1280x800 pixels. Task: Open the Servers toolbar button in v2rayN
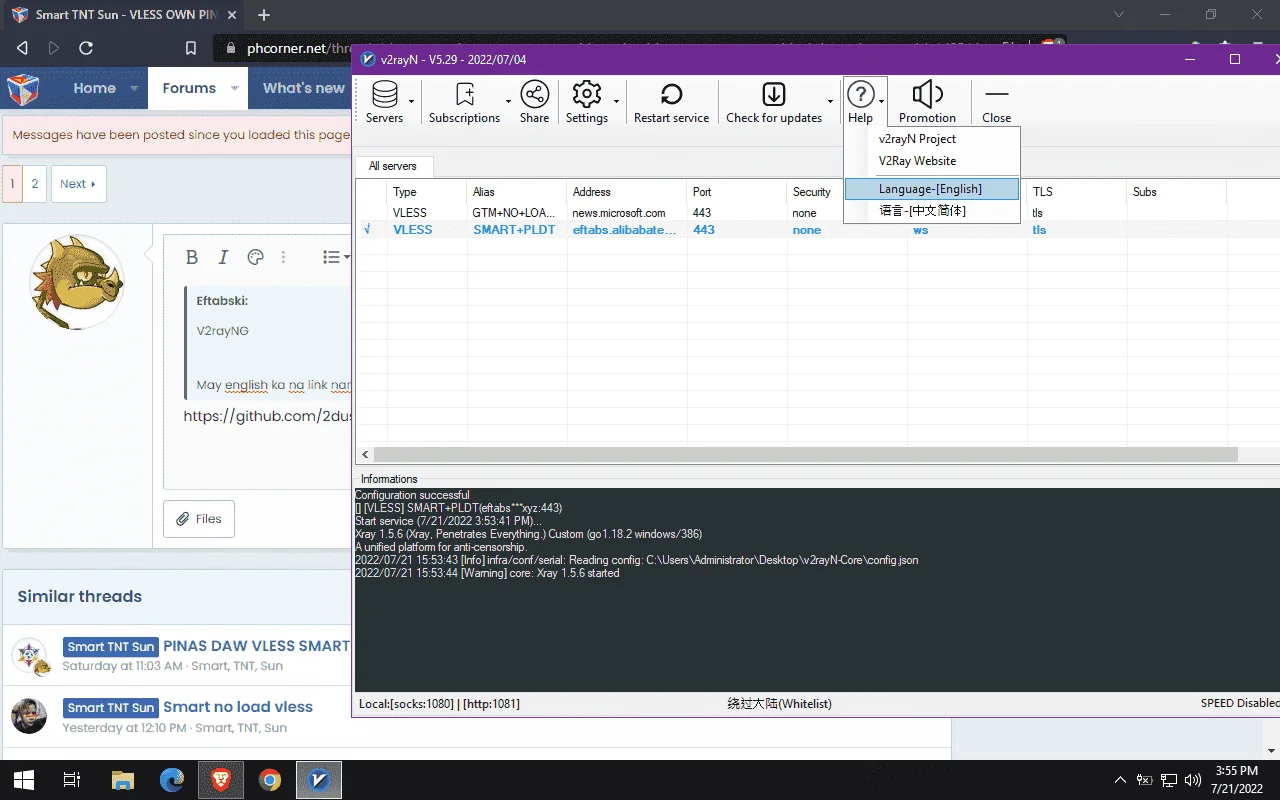coord(384,103)
